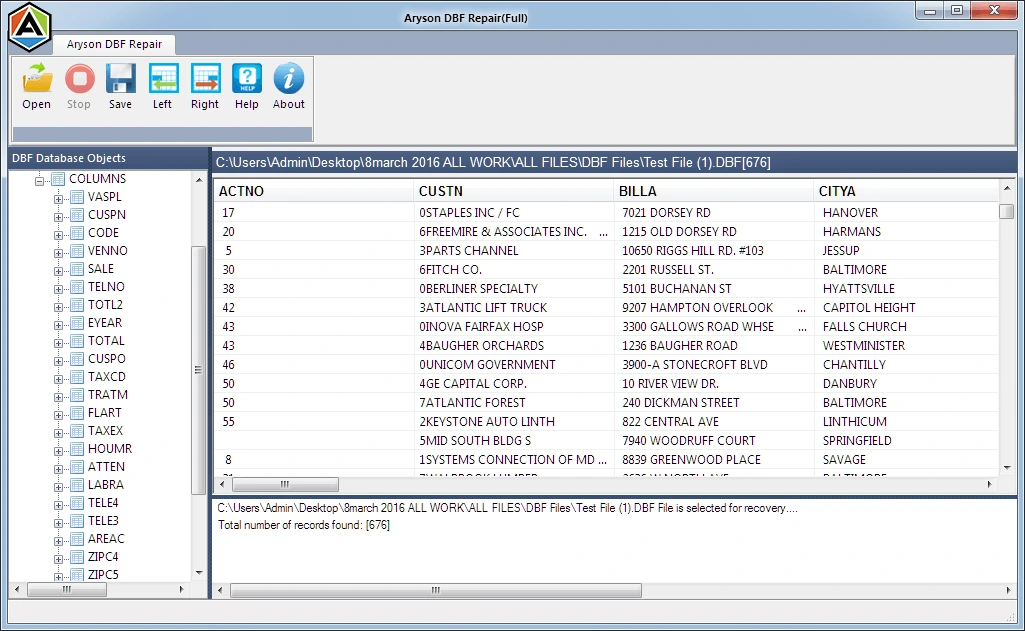Screen dimensions: 1025x631
Task: Select the CODE tree item label
Action: [103, 232]
